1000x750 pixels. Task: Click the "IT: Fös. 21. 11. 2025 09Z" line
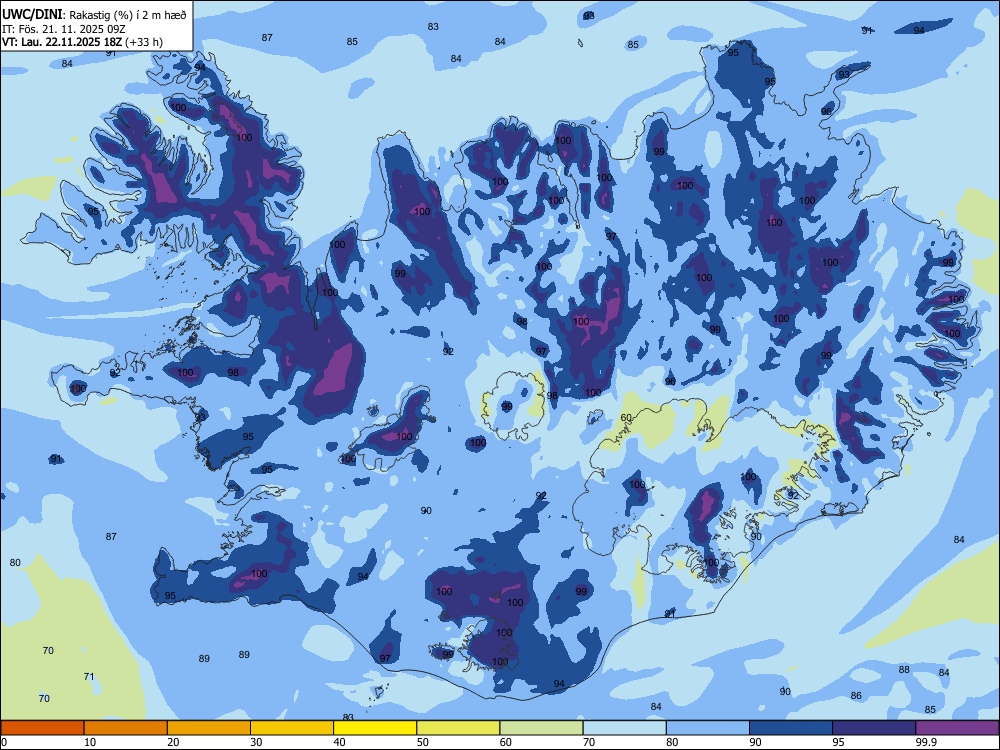64,29
